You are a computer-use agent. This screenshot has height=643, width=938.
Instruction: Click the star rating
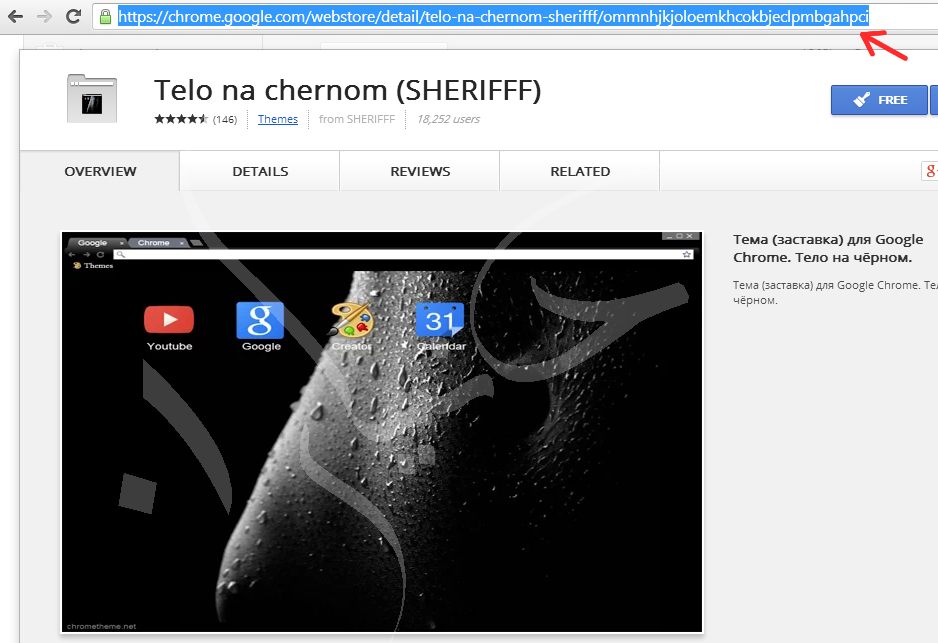click(181, 119)
